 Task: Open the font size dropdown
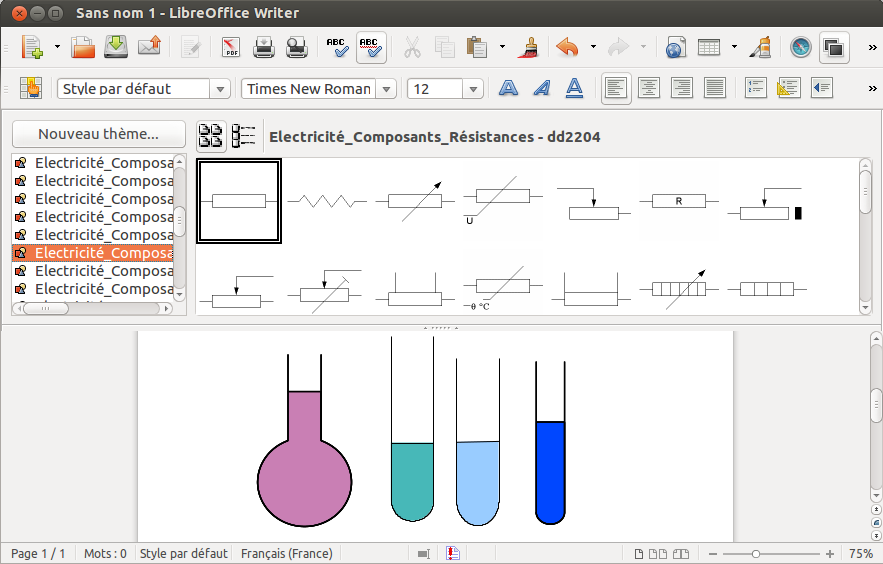473,89
